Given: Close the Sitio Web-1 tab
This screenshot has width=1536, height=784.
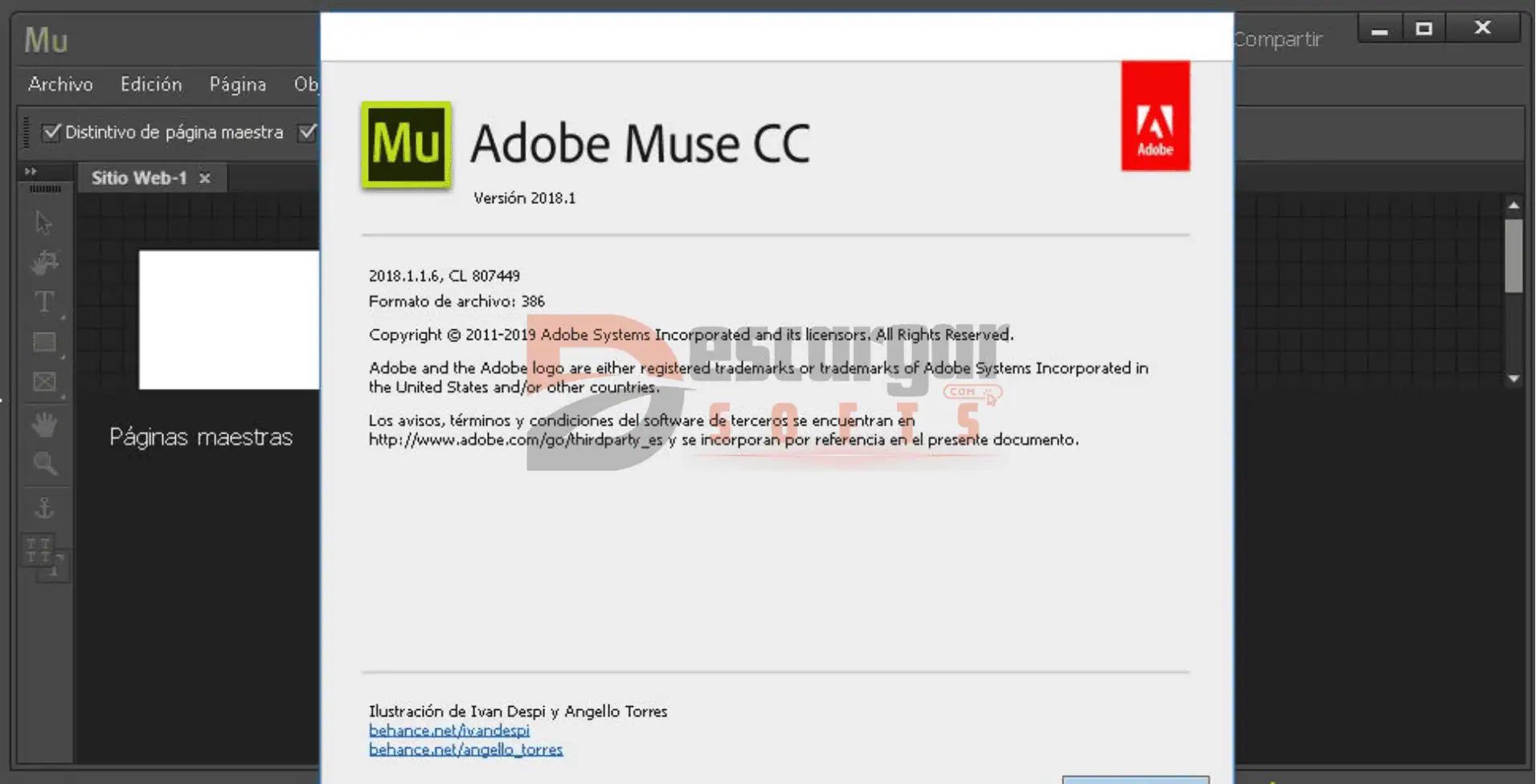Looking at the screenshot, I should click(205, 178).
